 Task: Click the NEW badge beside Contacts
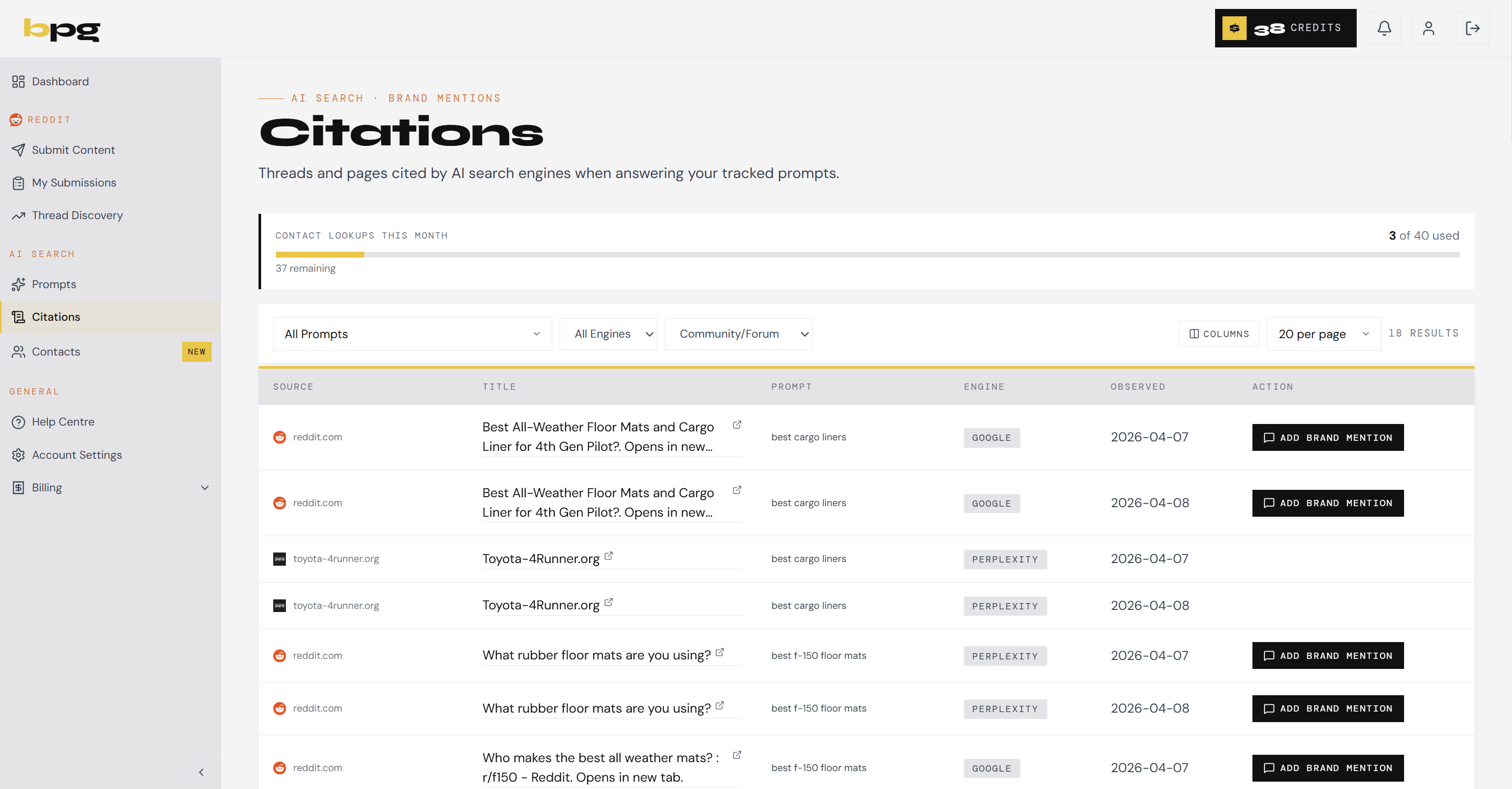(196, 352)
